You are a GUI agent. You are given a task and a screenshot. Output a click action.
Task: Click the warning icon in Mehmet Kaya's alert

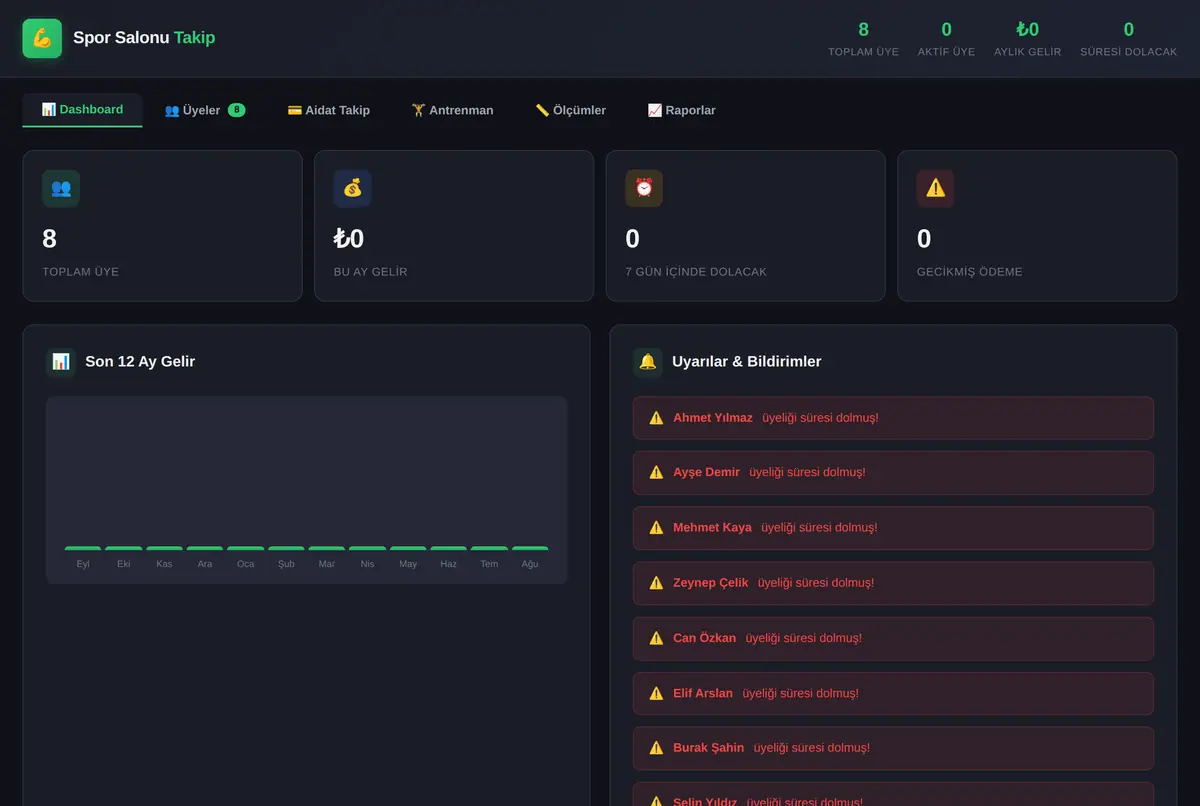[x=656, y=528]
